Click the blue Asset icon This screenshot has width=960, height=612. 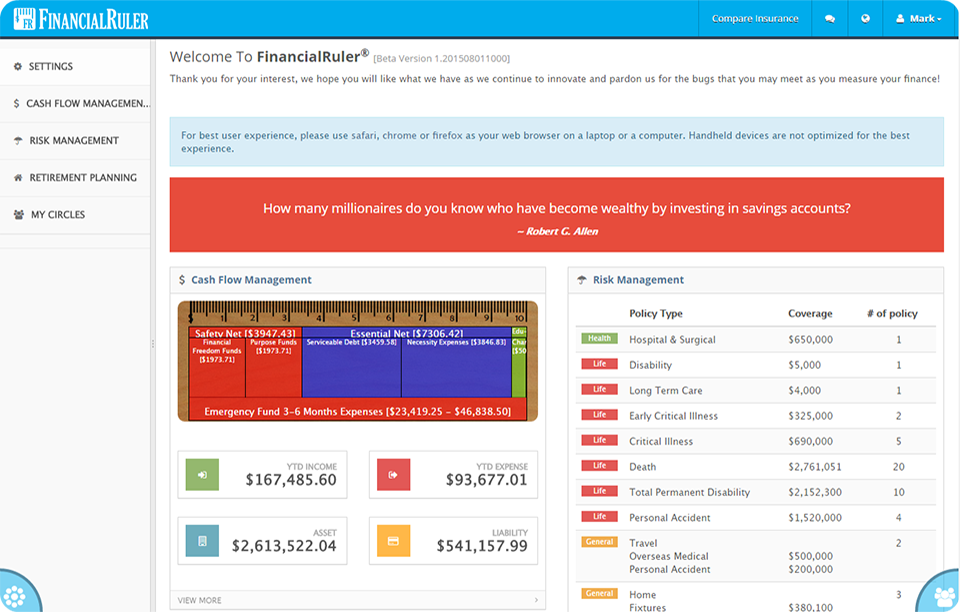coord(202,541)
